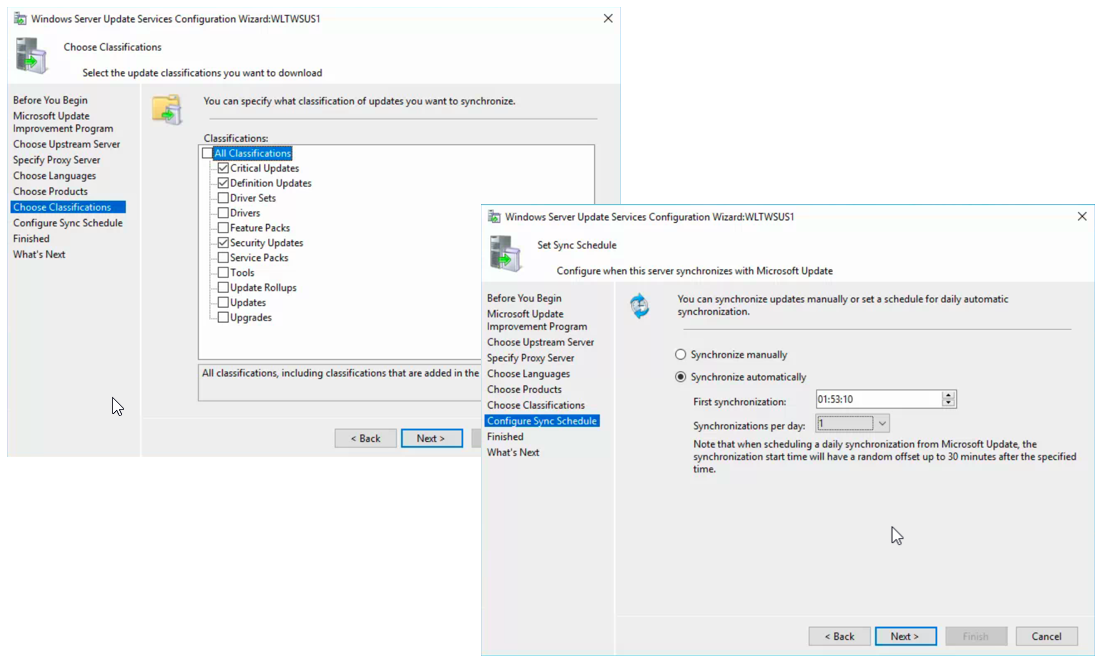Select What's Next in Classifications window
The width and height of the screenshot is (1104, 662).
[39, 254]
